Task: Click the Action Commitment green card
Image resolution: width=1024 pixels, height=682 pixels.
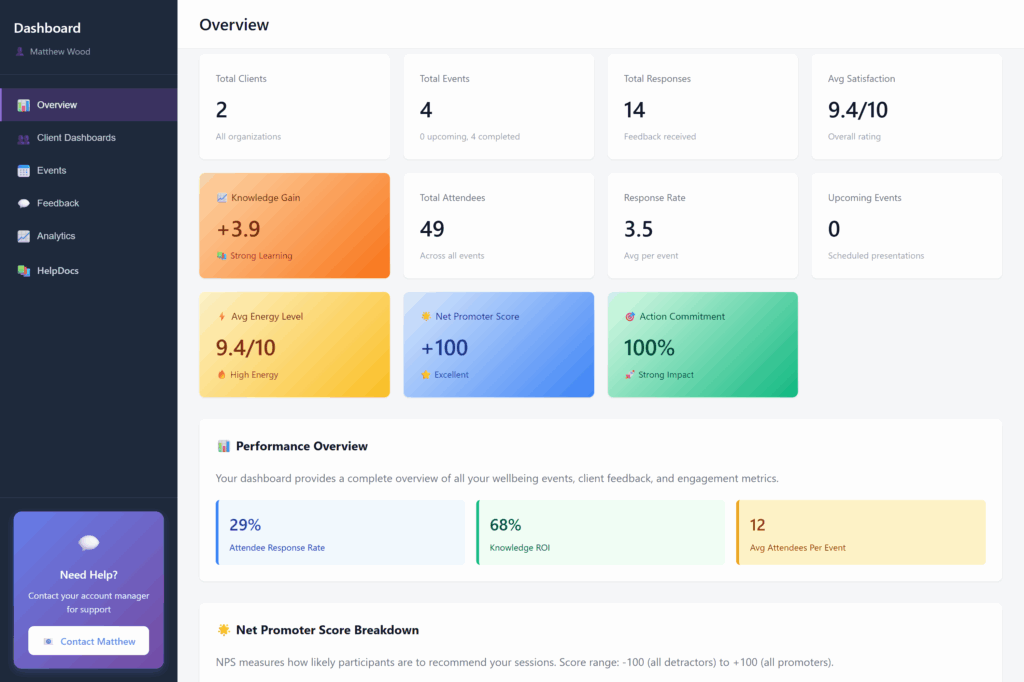Action: pyautogui.click(x=702, y=344)
